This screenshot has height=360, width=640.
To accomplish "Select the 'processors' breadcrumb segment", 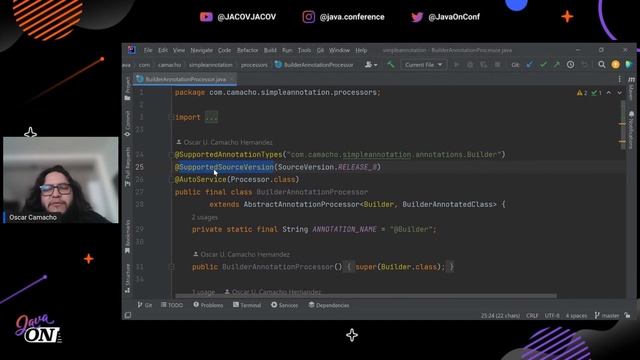I will (254, 65).
